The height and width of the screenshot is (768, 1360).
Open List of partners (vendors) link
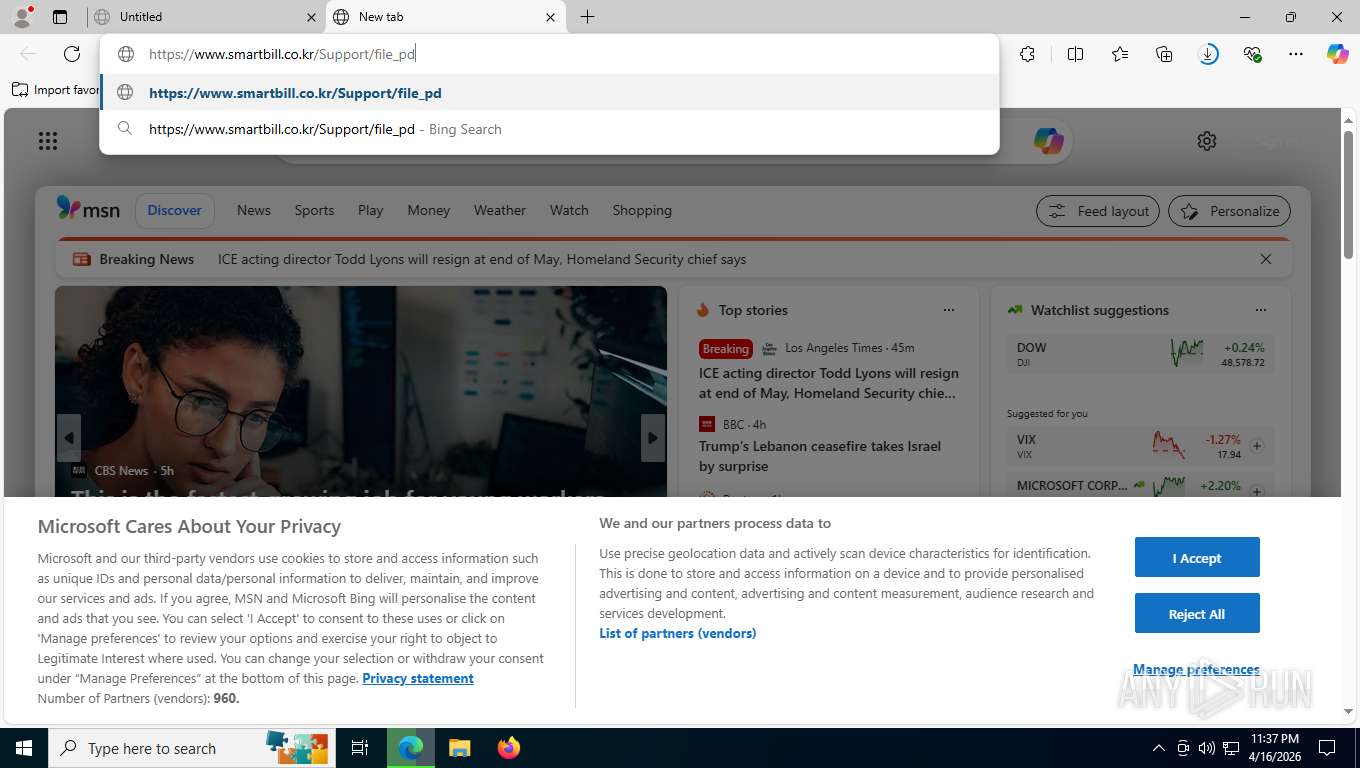(678, 633)
